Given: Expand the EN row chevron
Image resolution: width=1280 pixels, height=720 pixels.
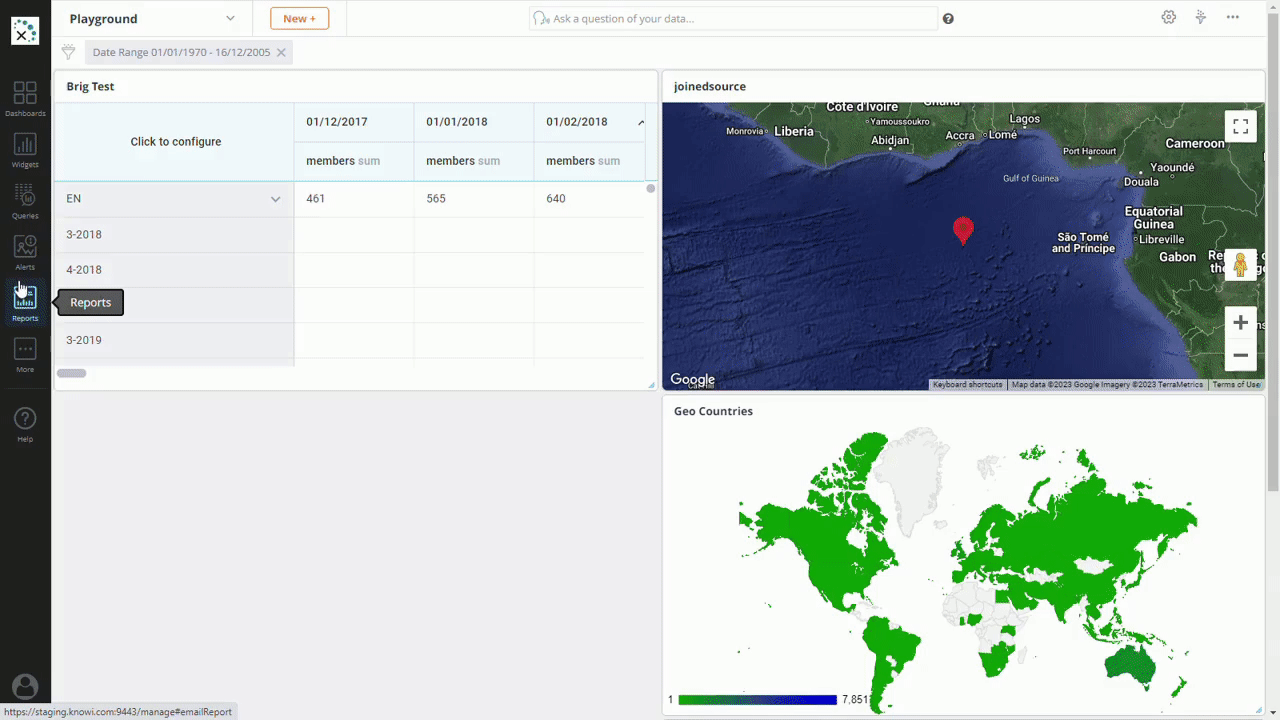Looking at the screenshot, I should pyautogui.click(x=275, y=199).
